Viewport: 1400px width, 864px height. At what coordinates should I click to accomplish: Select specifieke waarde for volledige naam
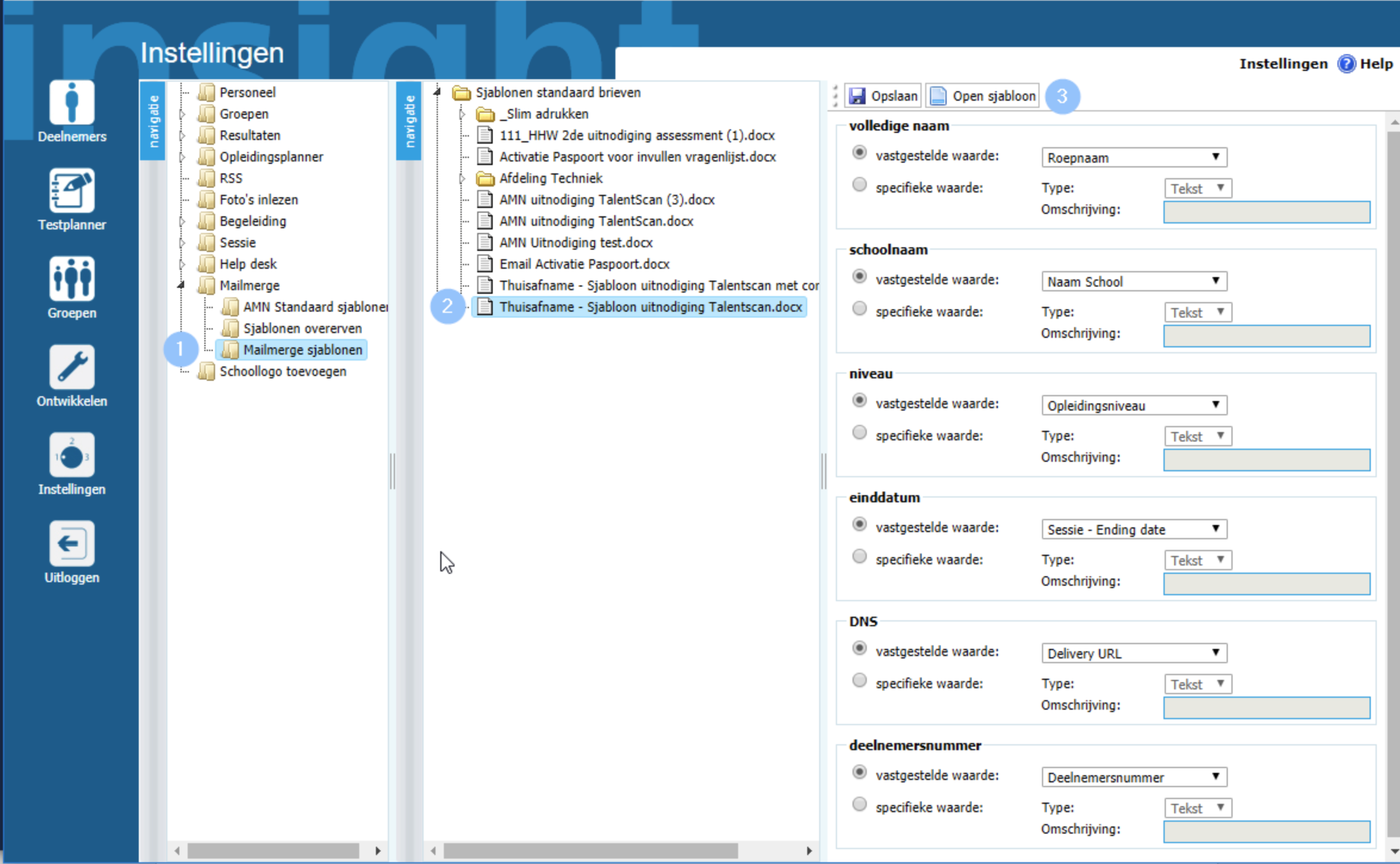point(859,185)
